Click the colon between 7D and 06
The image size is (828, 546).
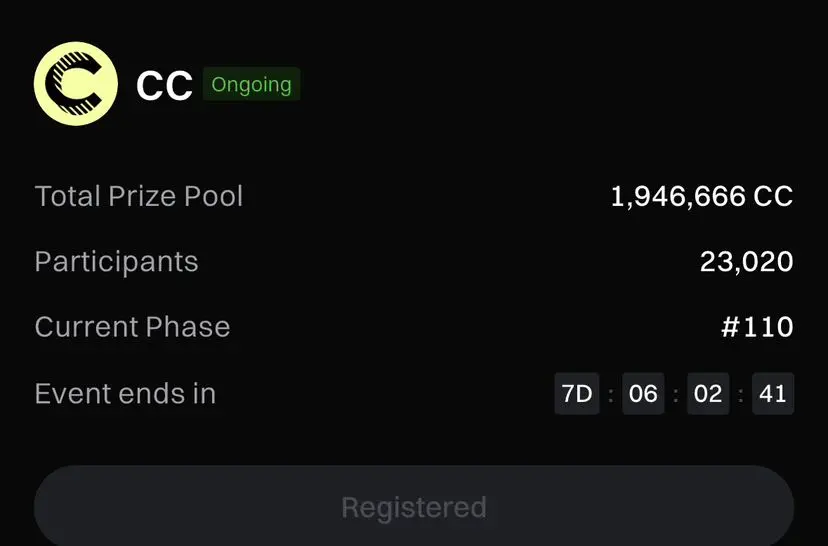[x=610, y=394]
